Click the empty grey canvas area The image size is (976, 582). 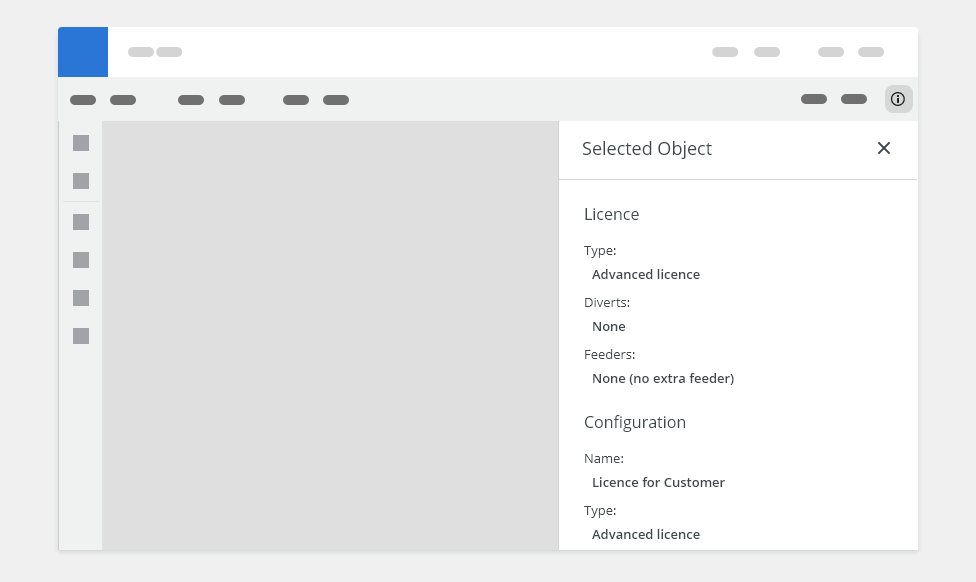[x=331, y=336]
